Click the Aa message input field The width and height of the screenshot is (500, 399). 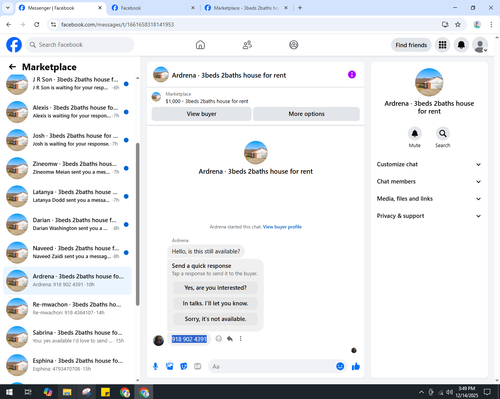tap(272, 367)
